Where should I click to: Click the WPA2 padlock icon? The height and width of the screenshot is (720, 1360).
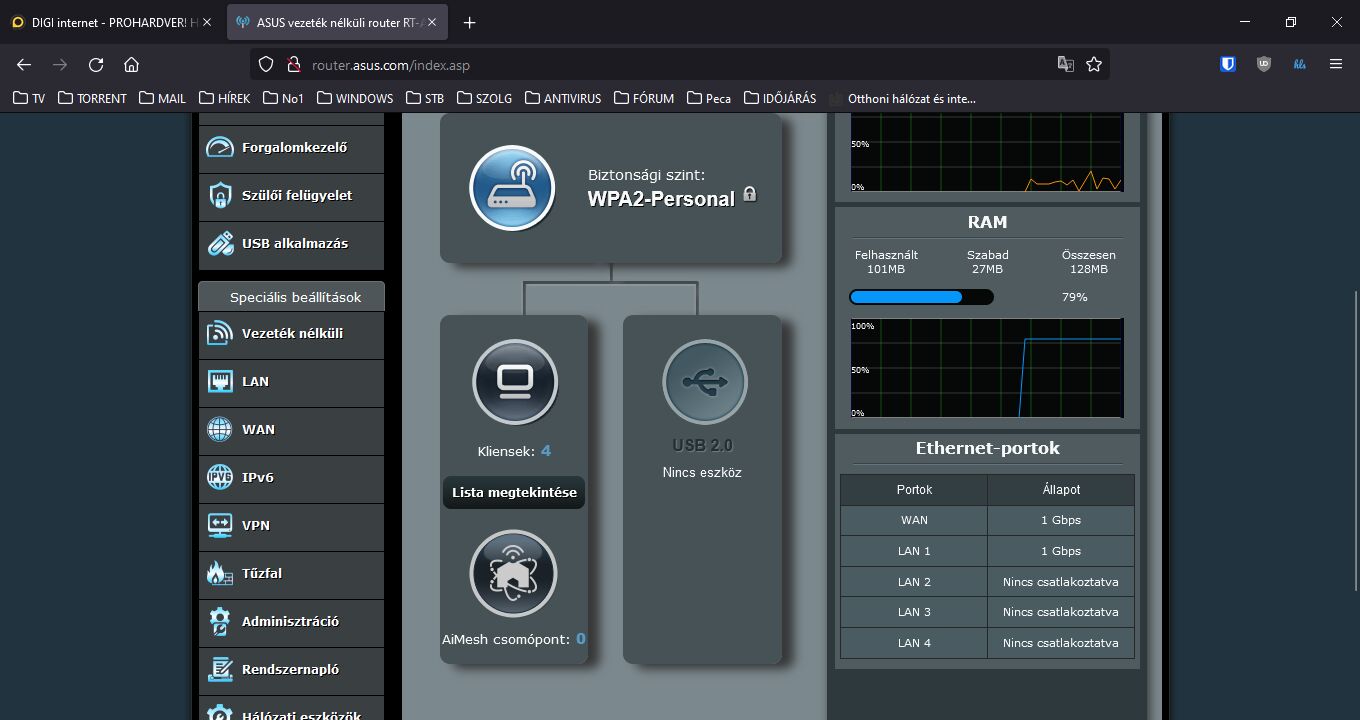[x=750, y=194]
